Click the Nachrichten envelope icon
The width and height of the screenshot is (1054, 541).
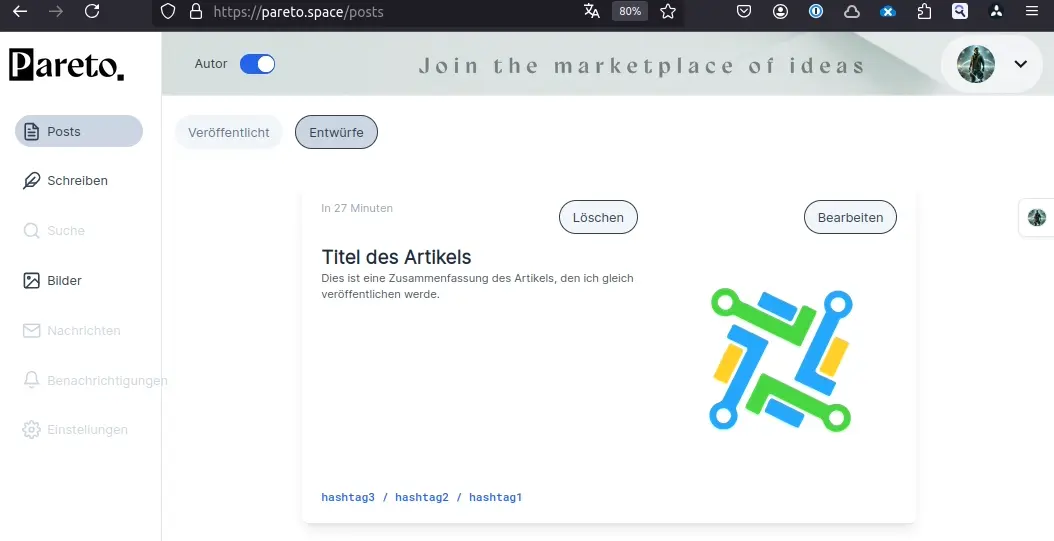[31, 331]
